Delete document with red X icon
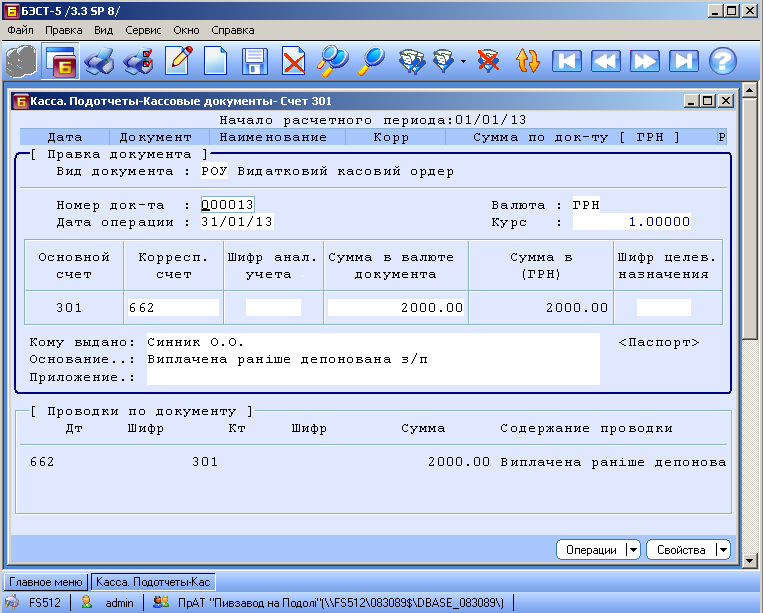 pos(294,61)
